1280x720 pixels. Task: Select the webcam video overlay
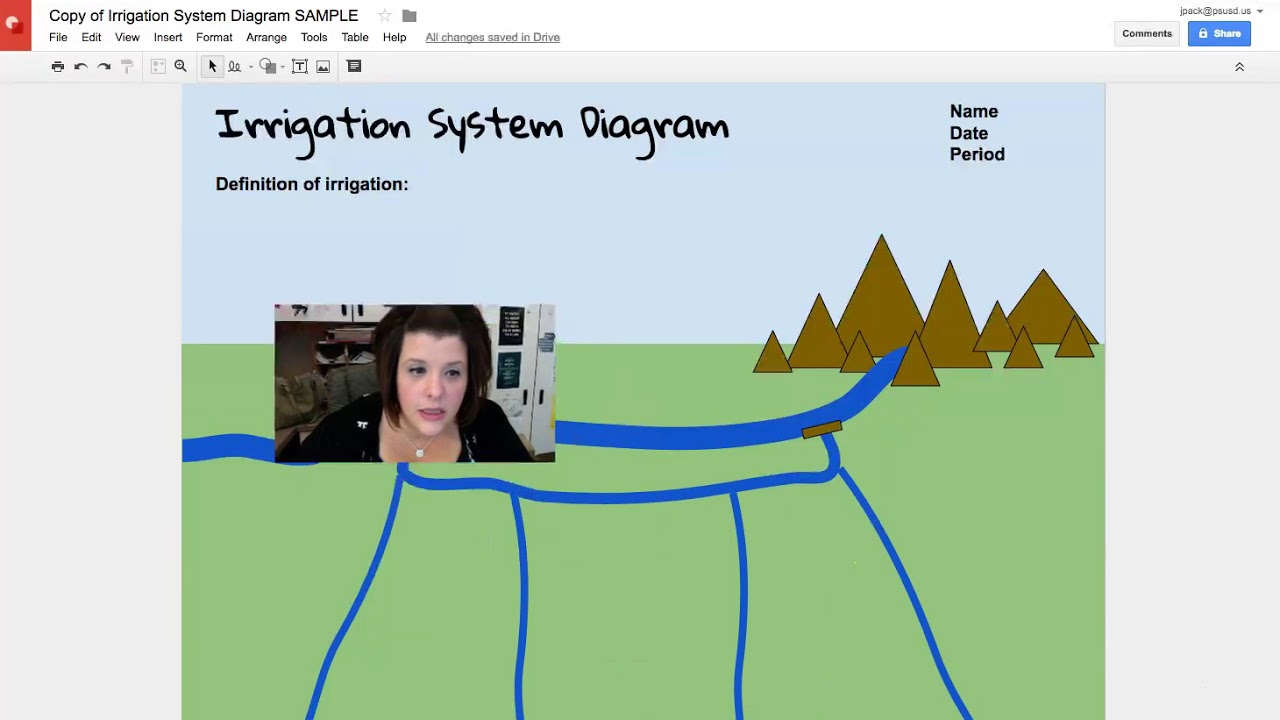414,383
